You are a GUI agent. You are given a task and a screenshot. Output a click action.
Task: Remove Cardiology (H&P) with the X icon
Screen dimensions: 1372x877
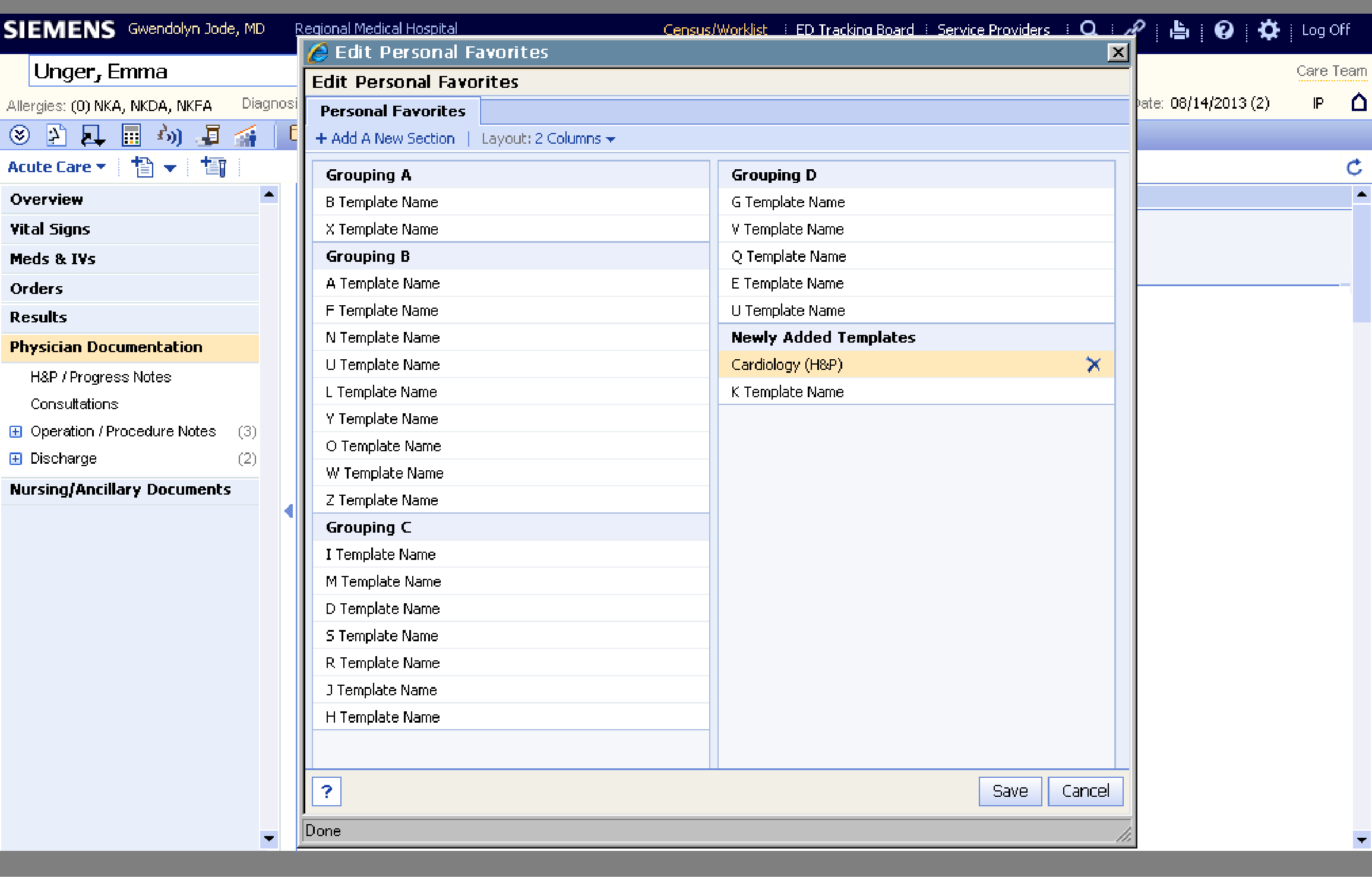pyautogui.click(x=1093, y=365)
